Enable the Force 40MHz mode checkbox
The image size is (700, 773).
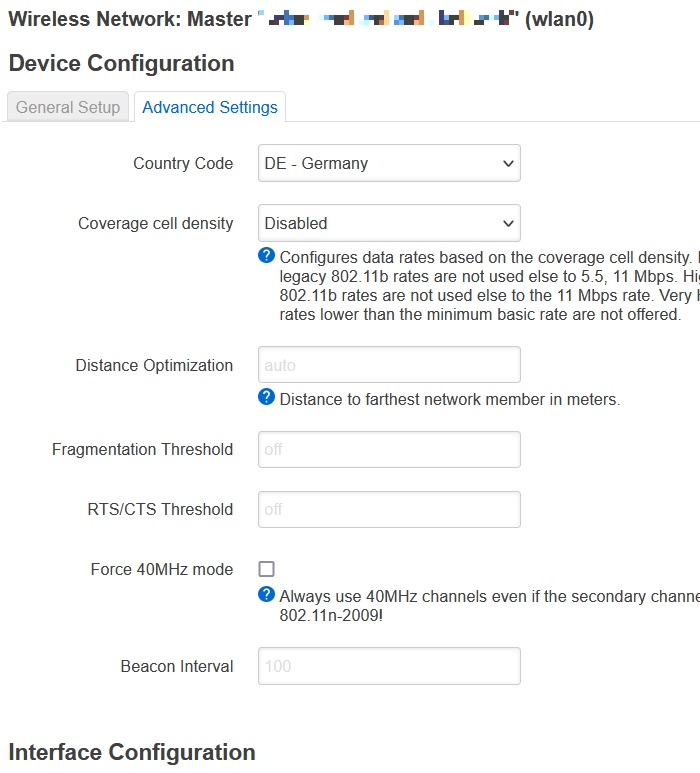click(x=267, y=569)
